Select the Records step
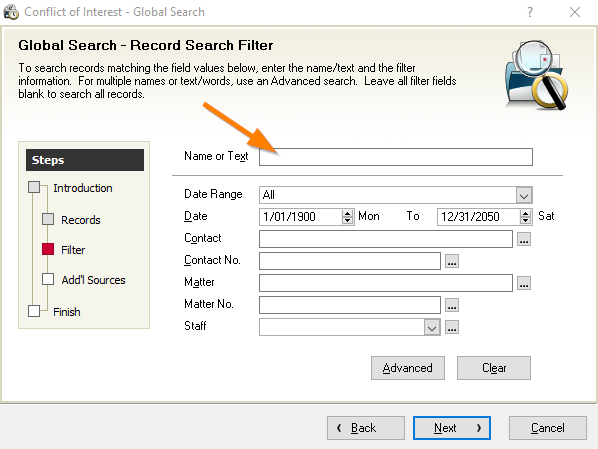598x449 pixels. (80, 220)
